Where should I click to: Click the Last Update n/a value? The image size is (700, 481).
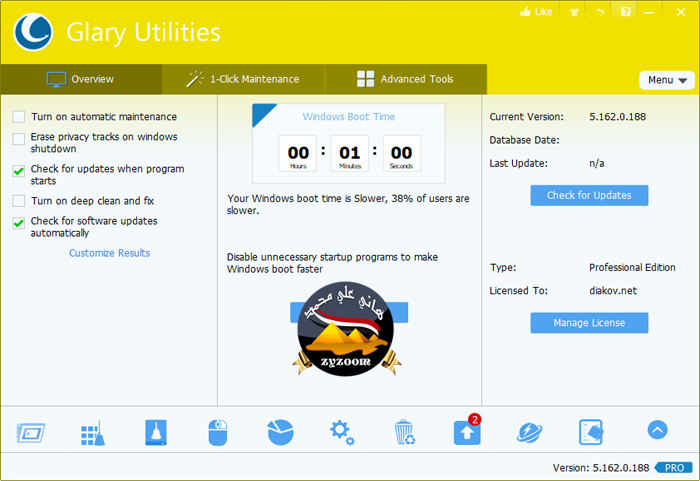click(x=596, y=163)
